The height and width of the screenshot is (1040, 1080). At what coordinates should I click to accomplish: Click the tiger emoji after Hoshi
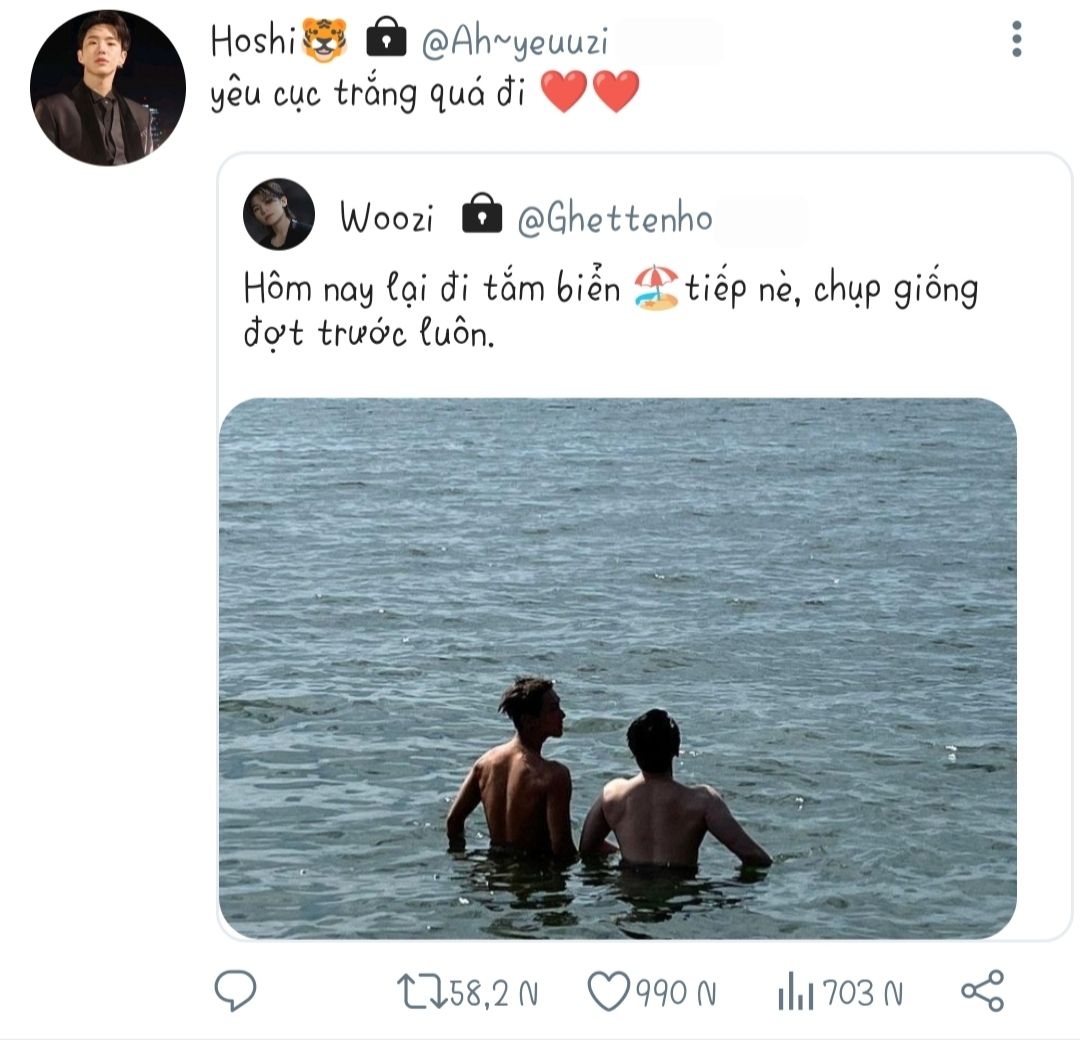[x=324, y=40]
